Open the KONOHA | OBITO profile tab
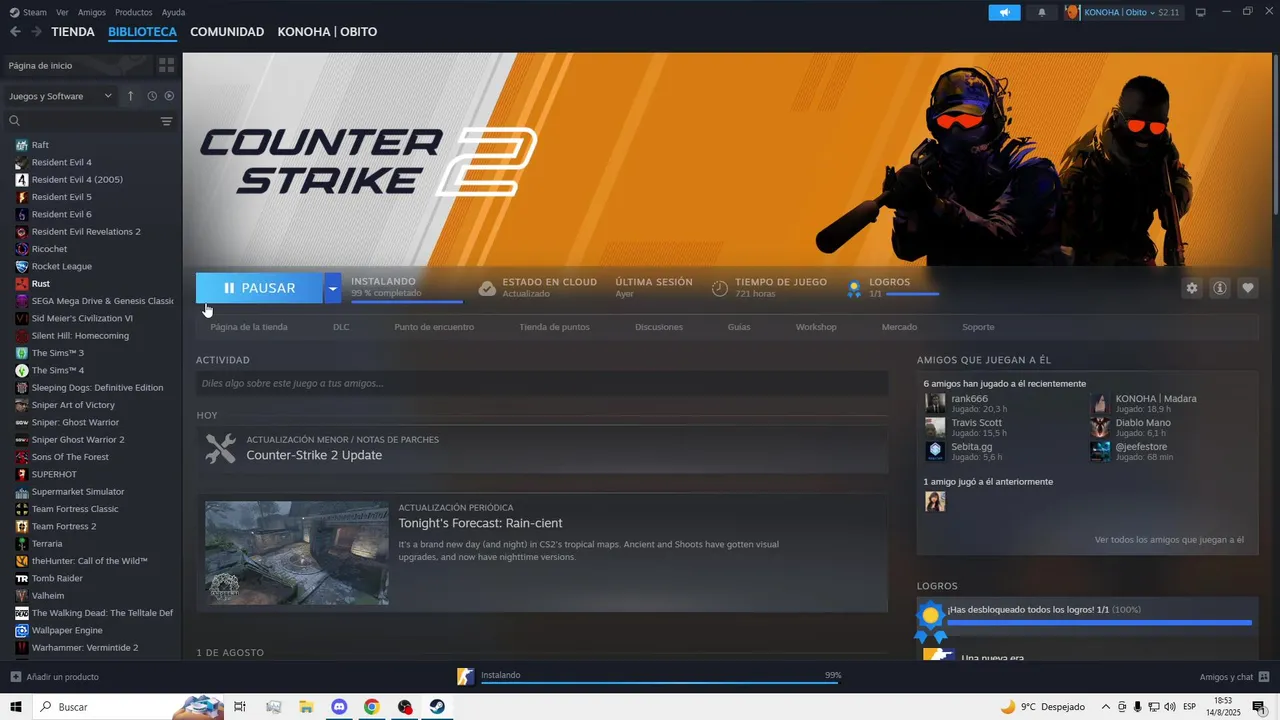1280x720 pixels. (x=327, y=32)
